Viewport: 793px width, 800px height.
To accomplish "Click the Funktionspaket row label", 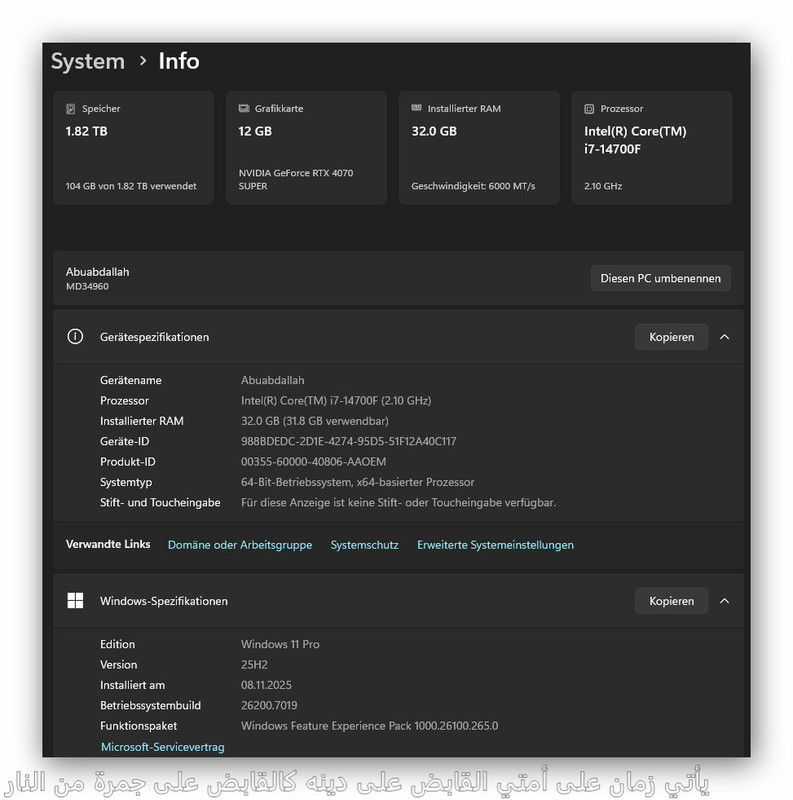I will (138, 726).
